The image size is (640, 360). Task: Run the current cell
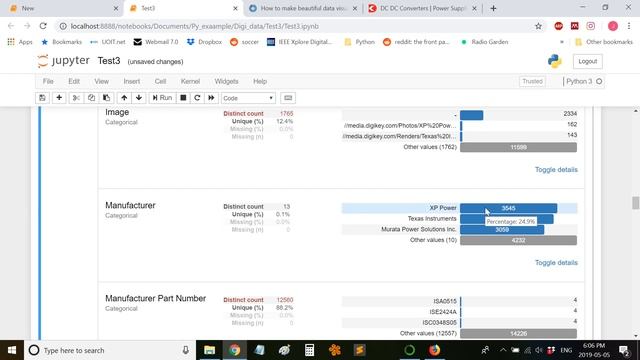[162, 98]
